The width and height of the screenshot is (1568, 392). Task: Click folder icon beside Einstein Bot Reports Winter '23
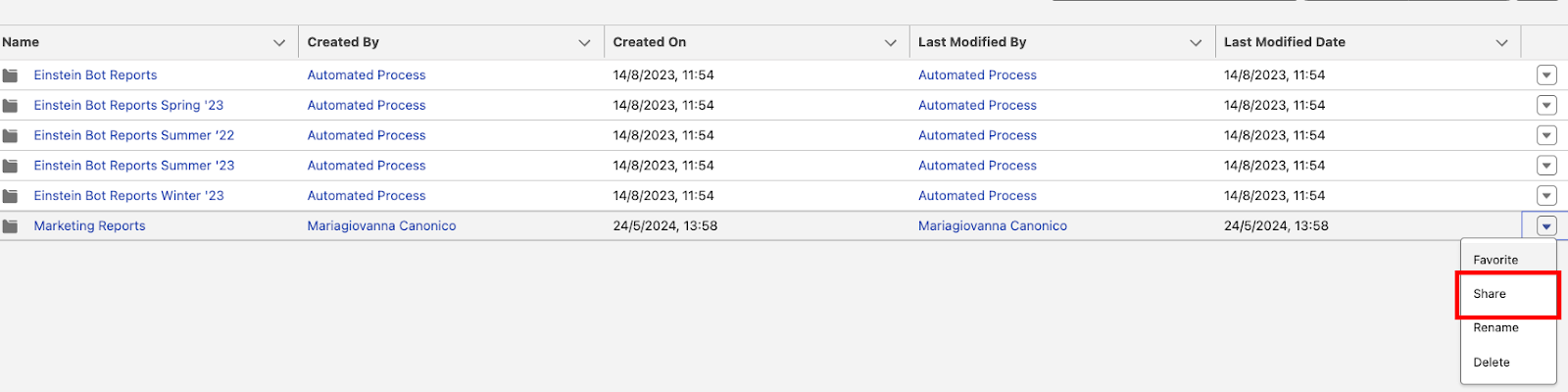pyautogui.click(x=10, y=196)
